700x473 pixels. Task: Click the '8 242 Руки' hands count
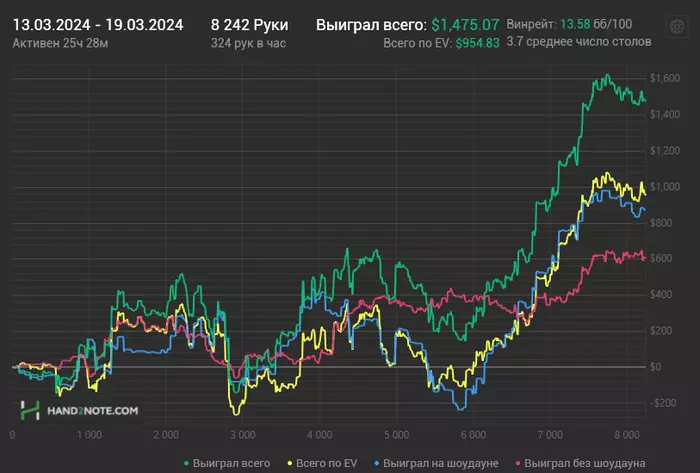[250, 25]
